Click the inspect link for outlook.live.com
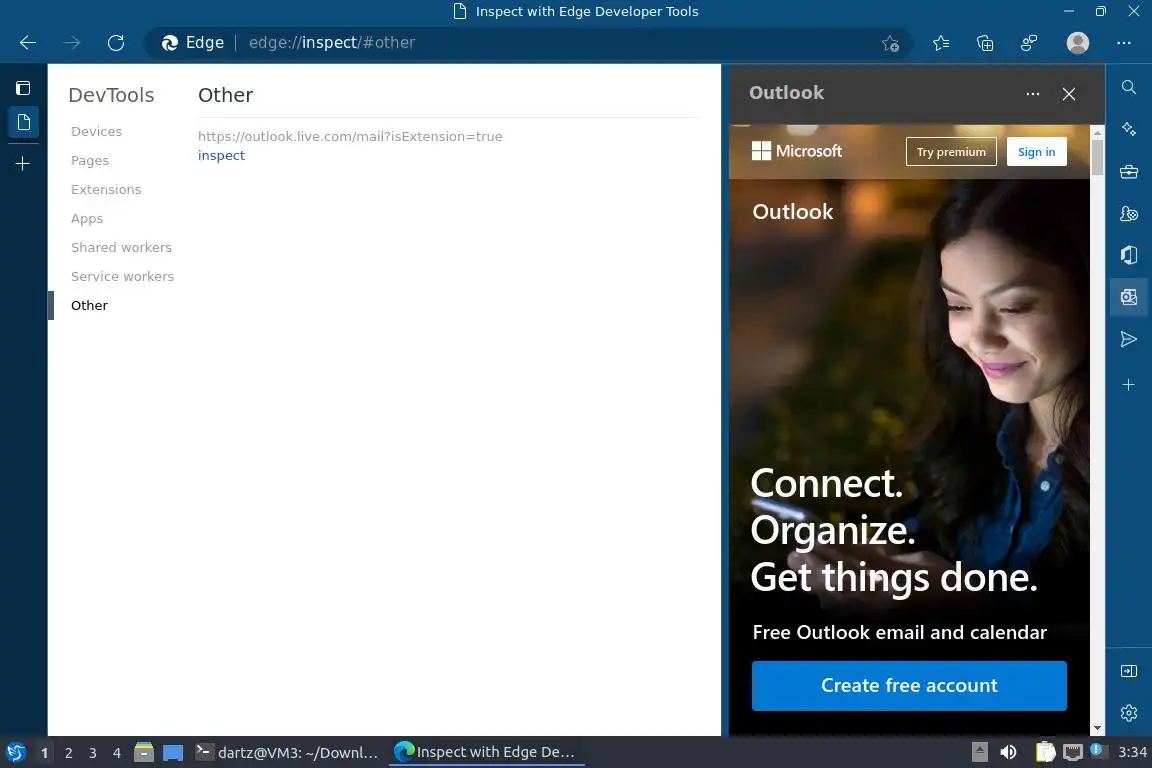The height and width of the screenshot is (768, 1152). point(221,156)
